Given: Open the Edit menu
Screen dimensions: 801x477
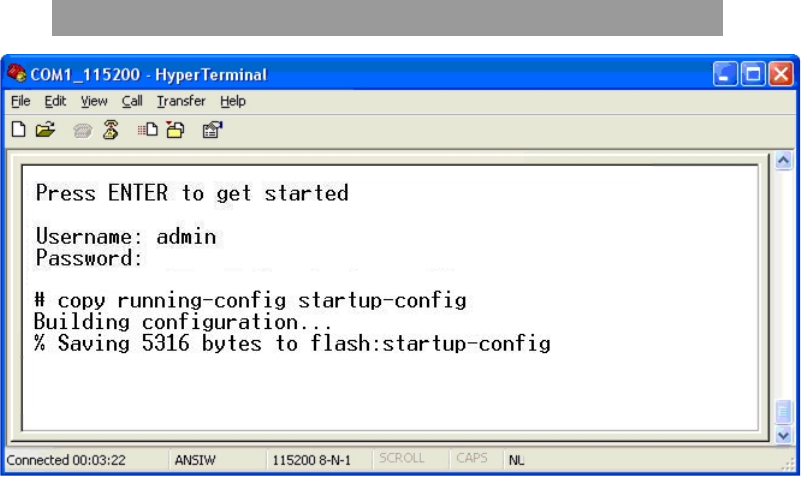Looking at the screenshot, I should click(55, 101).
